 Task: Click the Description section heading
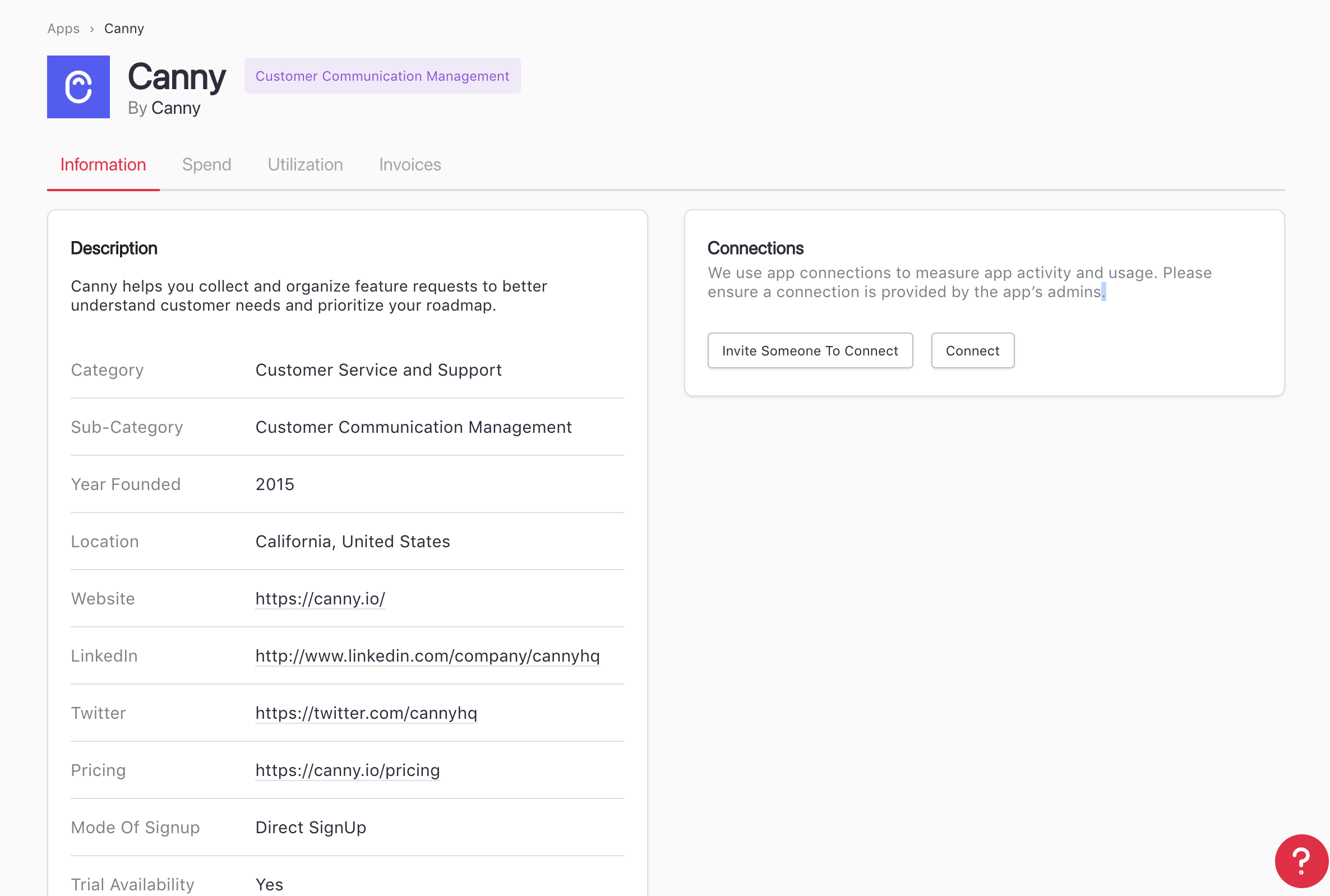pyautogui.click(x=114, y=248)
